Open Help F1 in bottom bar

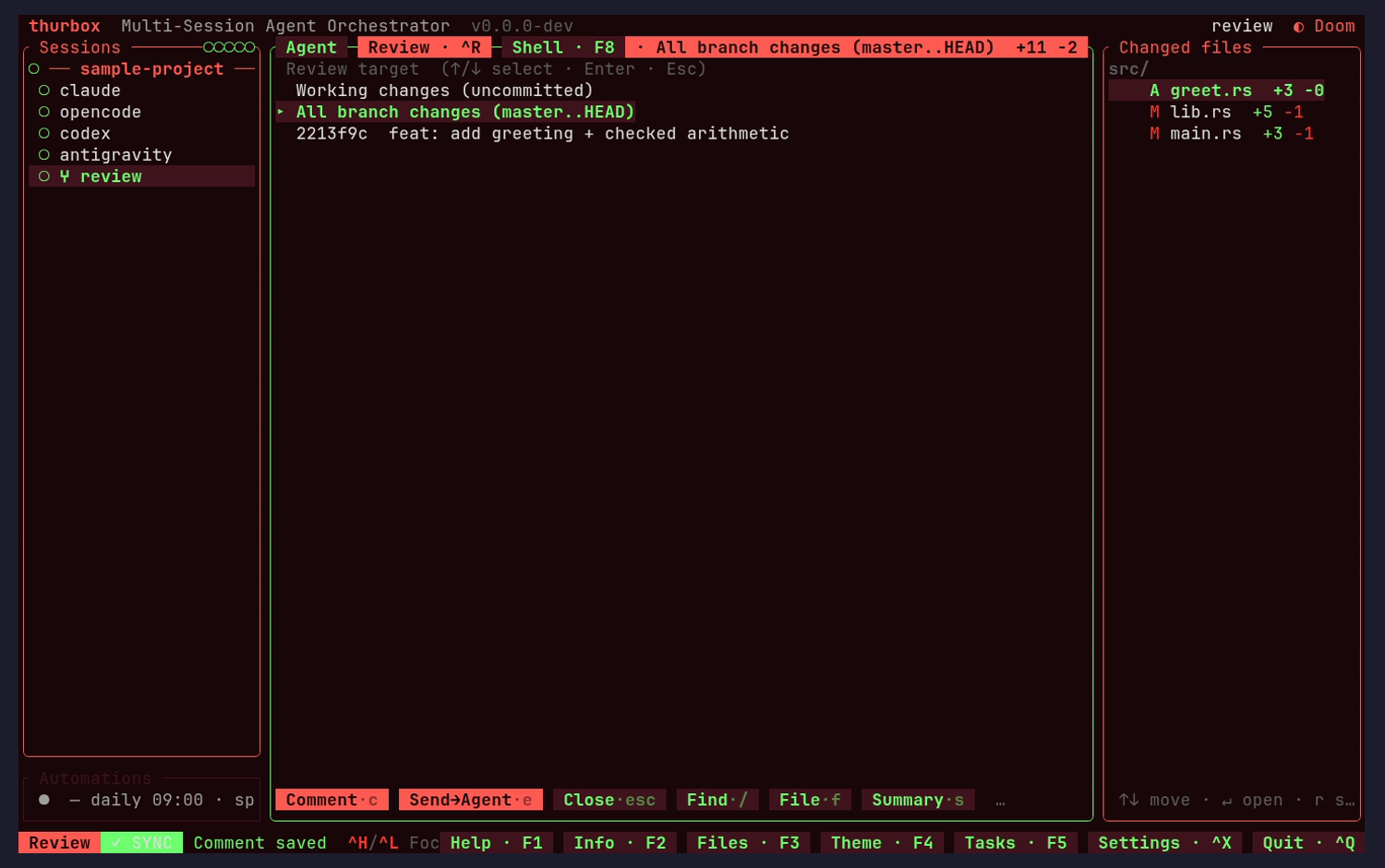pyautogui.click(x=496, y=842)
